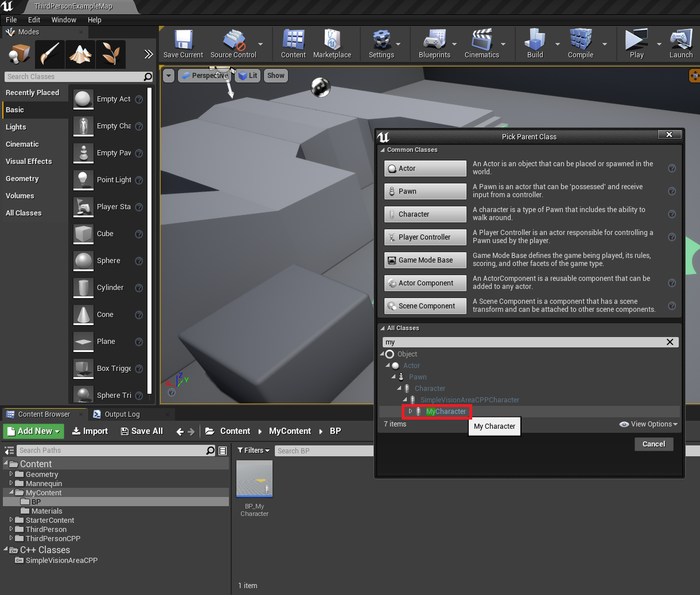Image resolution: width=700 pixels, height=595 pixels.
Task: Click the class search field containing 'my'
Action: (520, 341)
